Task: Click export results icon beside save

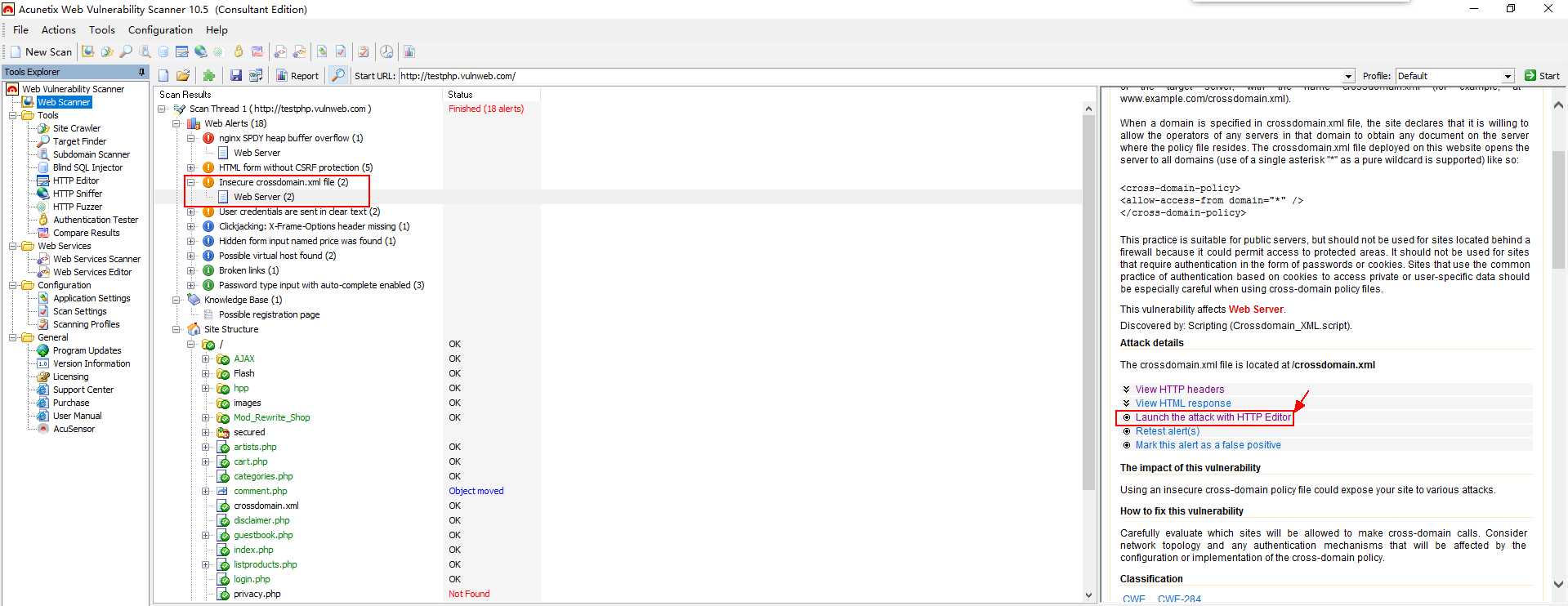Action: click(x=256, y=76)
